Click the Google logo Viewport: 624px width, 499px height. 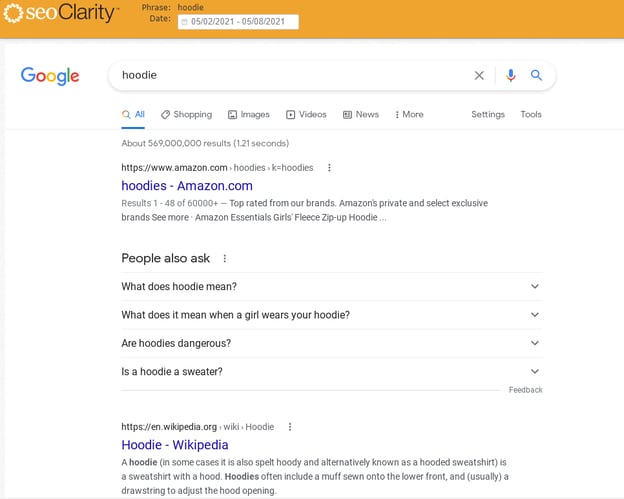pos(50,76)
